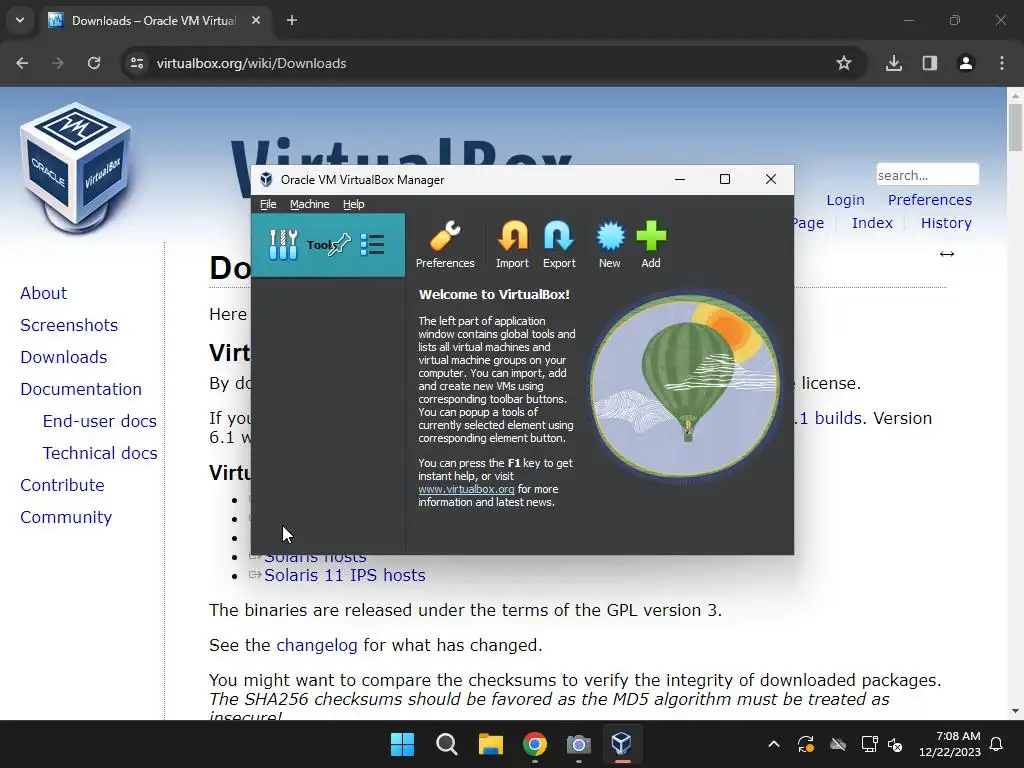Click the VirtualBox taskbar icon

pyautogui.click(x=622, y=744)
